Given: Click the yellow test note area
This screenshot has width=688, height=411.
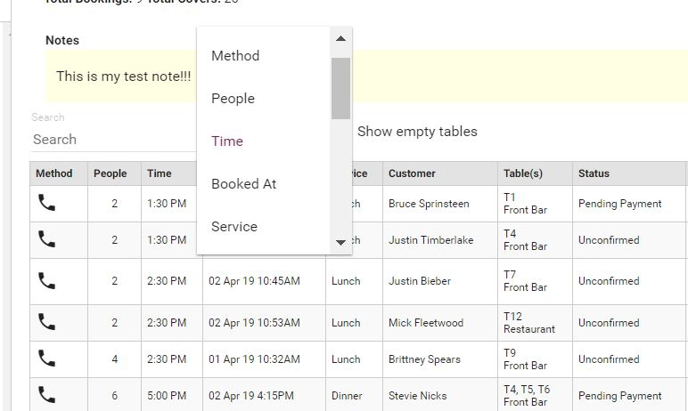Looking at the screenshot, I should (x=366, y=76).
